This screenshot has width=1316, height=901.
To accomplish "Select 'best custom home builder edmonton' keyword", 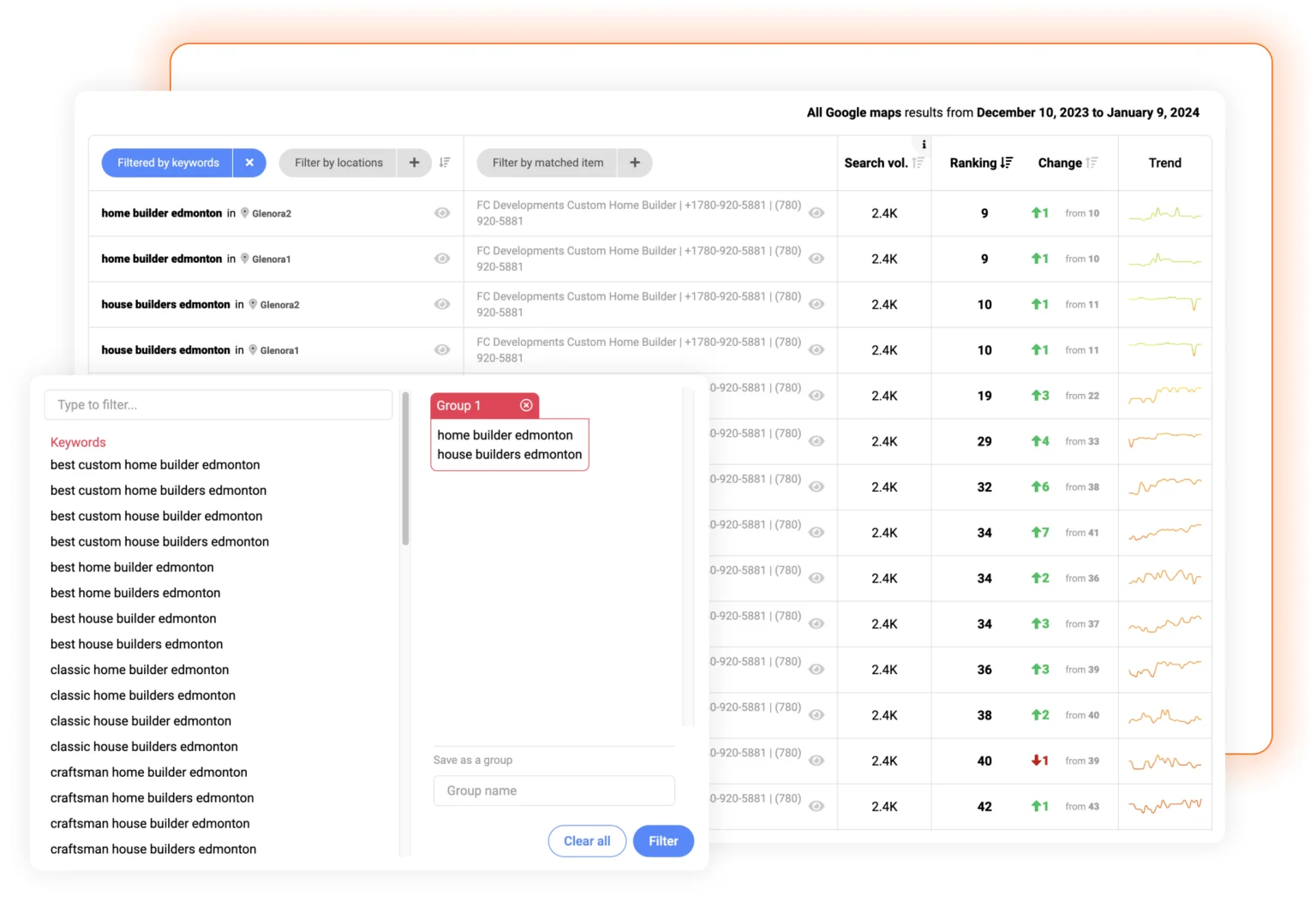I will click(x=155, y=465).
